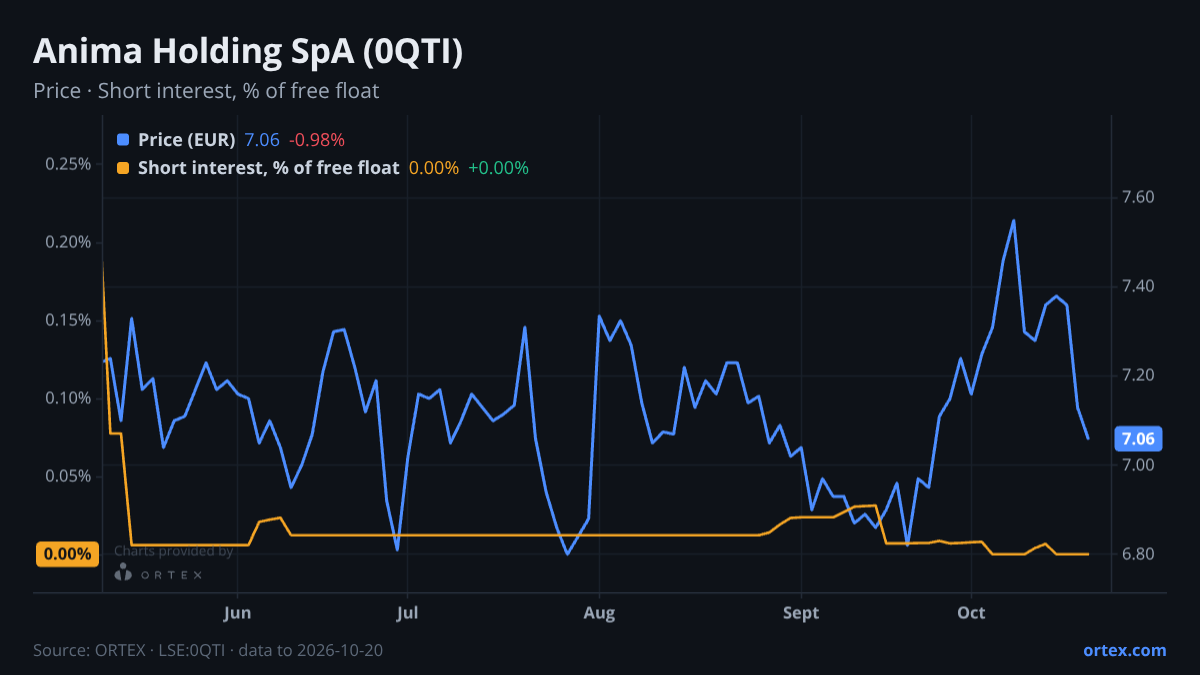Viewport: 1200px width, 675px height.
Task: Click the 0.20% left axis label
Action: (68, 242)
